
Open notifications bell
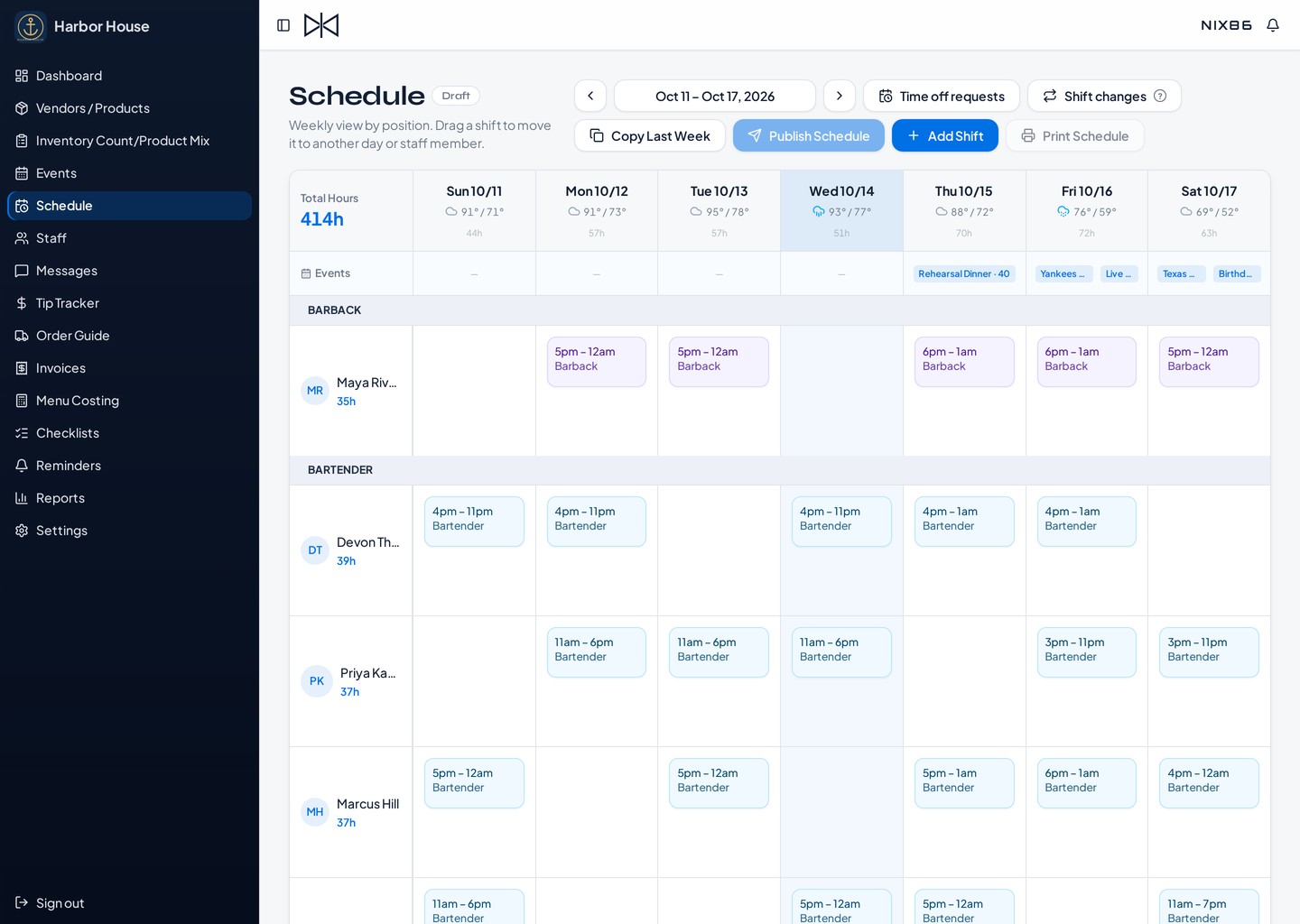coord(1273,25)
